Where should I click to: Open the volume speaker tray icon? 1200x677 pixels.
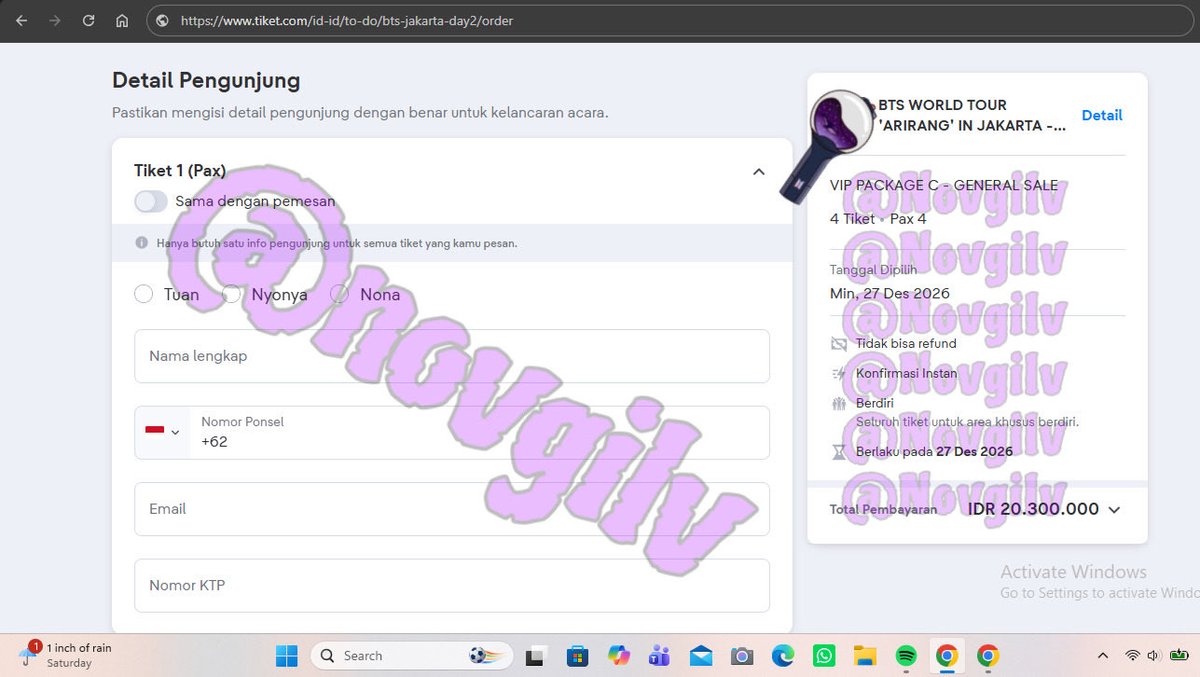click(1154, 656)
